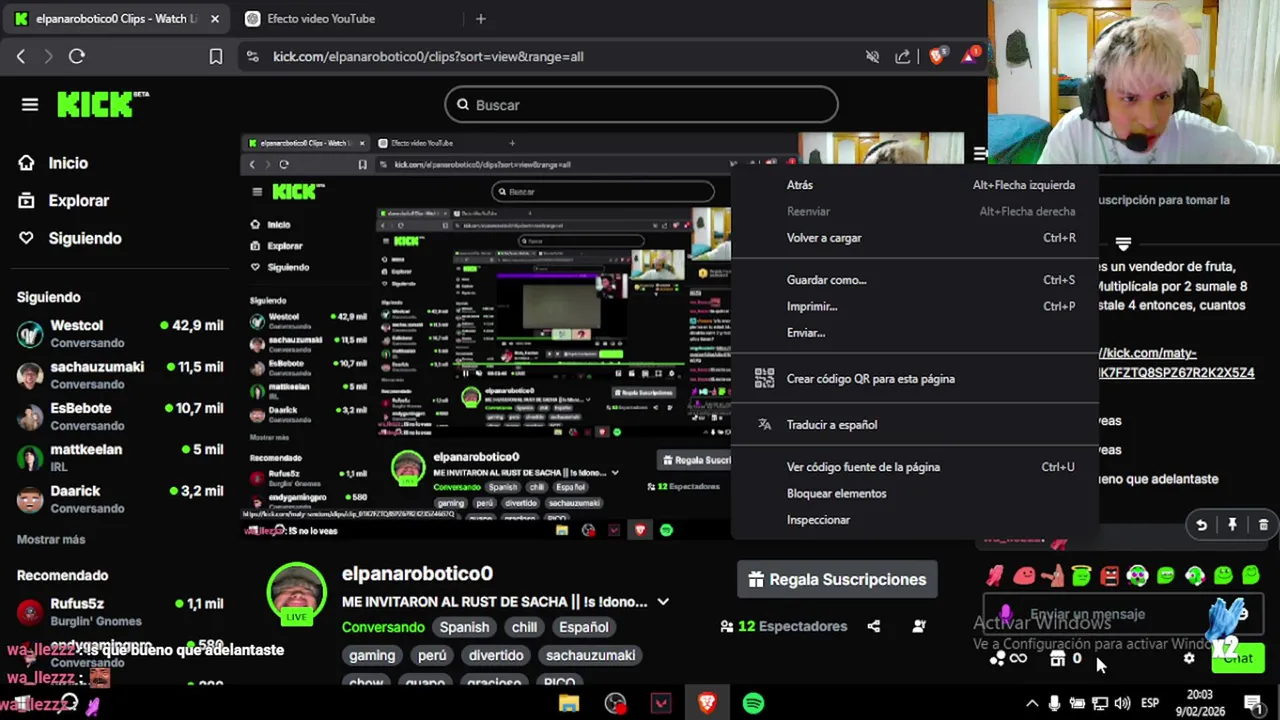Click the share icon in address bar
1280x720 pixels.
pos(903,57)
